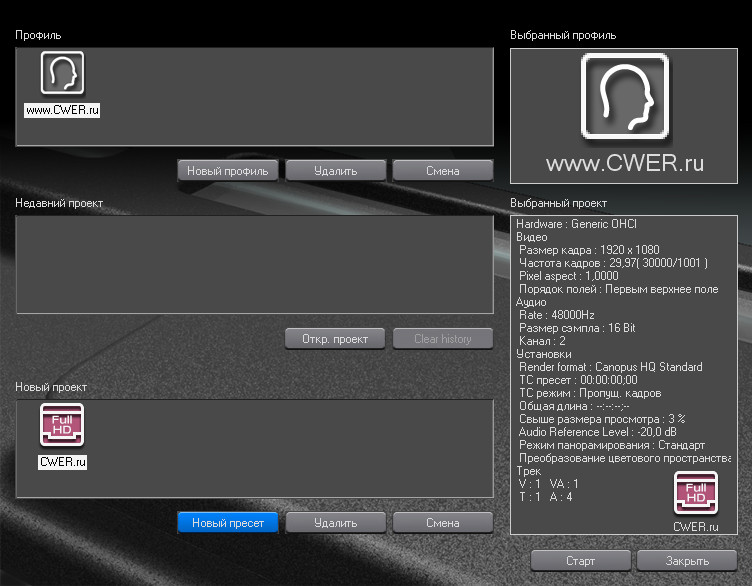
Task: Click the CWER.ru label under the Новый проект preset
Action: click(62, 462)
